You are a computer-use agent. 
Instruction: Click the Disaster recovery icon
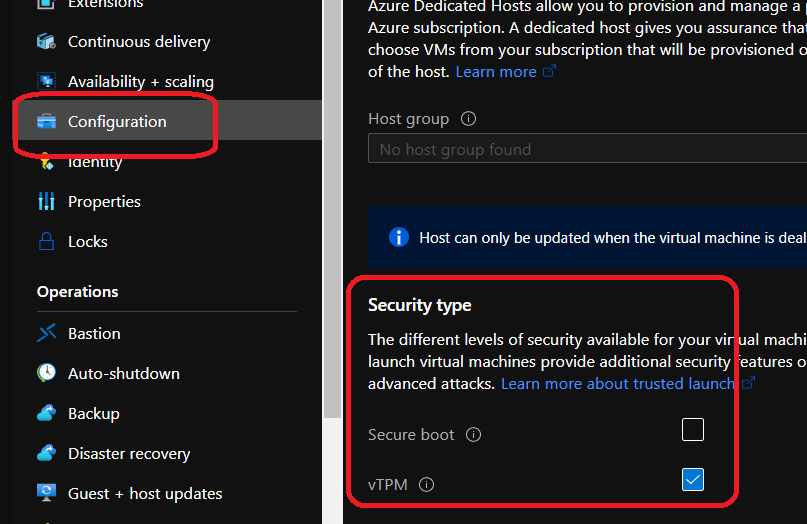(x=46, y=454)
